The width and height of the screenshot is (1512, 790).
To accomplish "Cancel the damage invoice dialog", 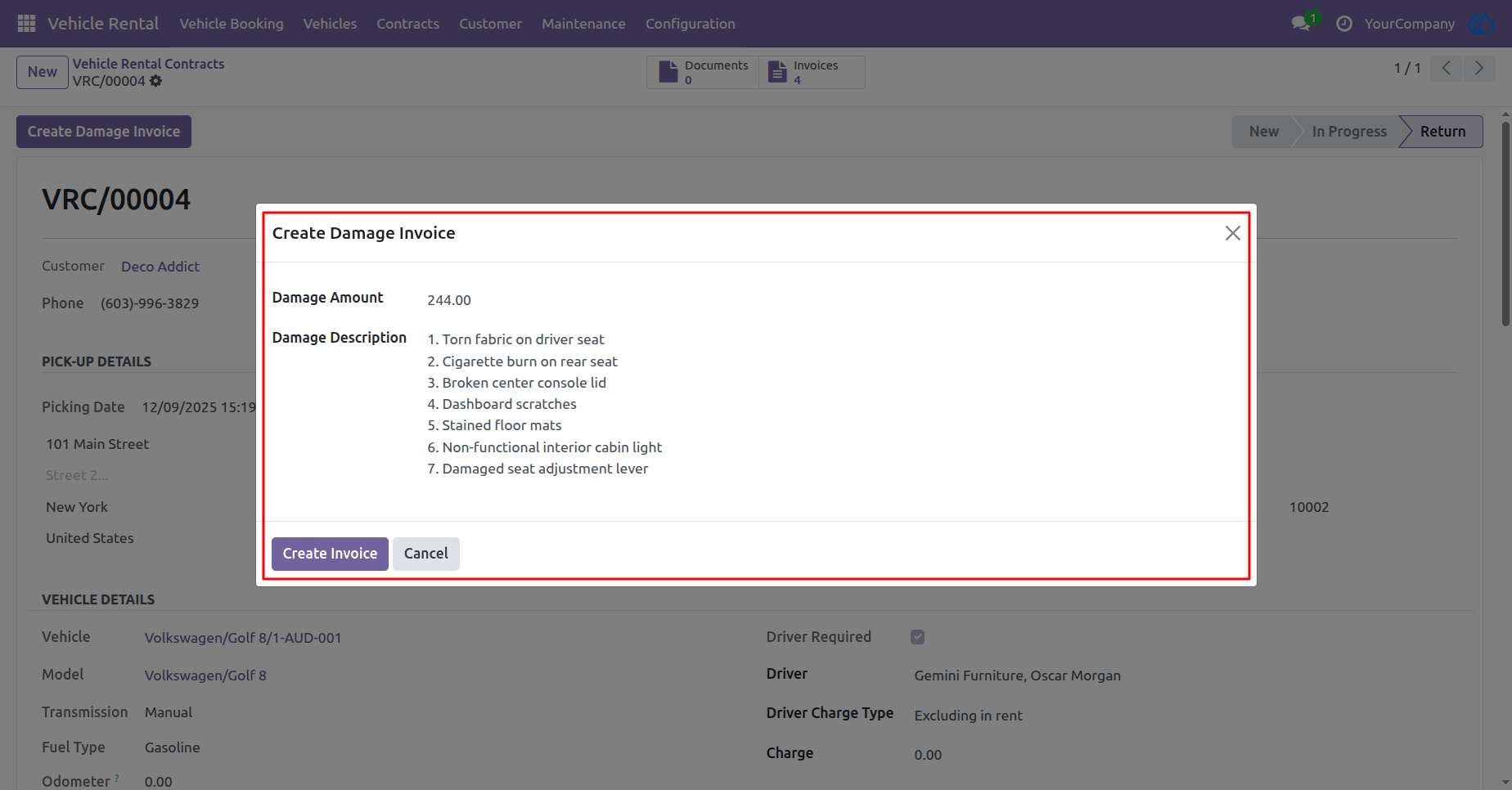I will (x=426, y=554).
